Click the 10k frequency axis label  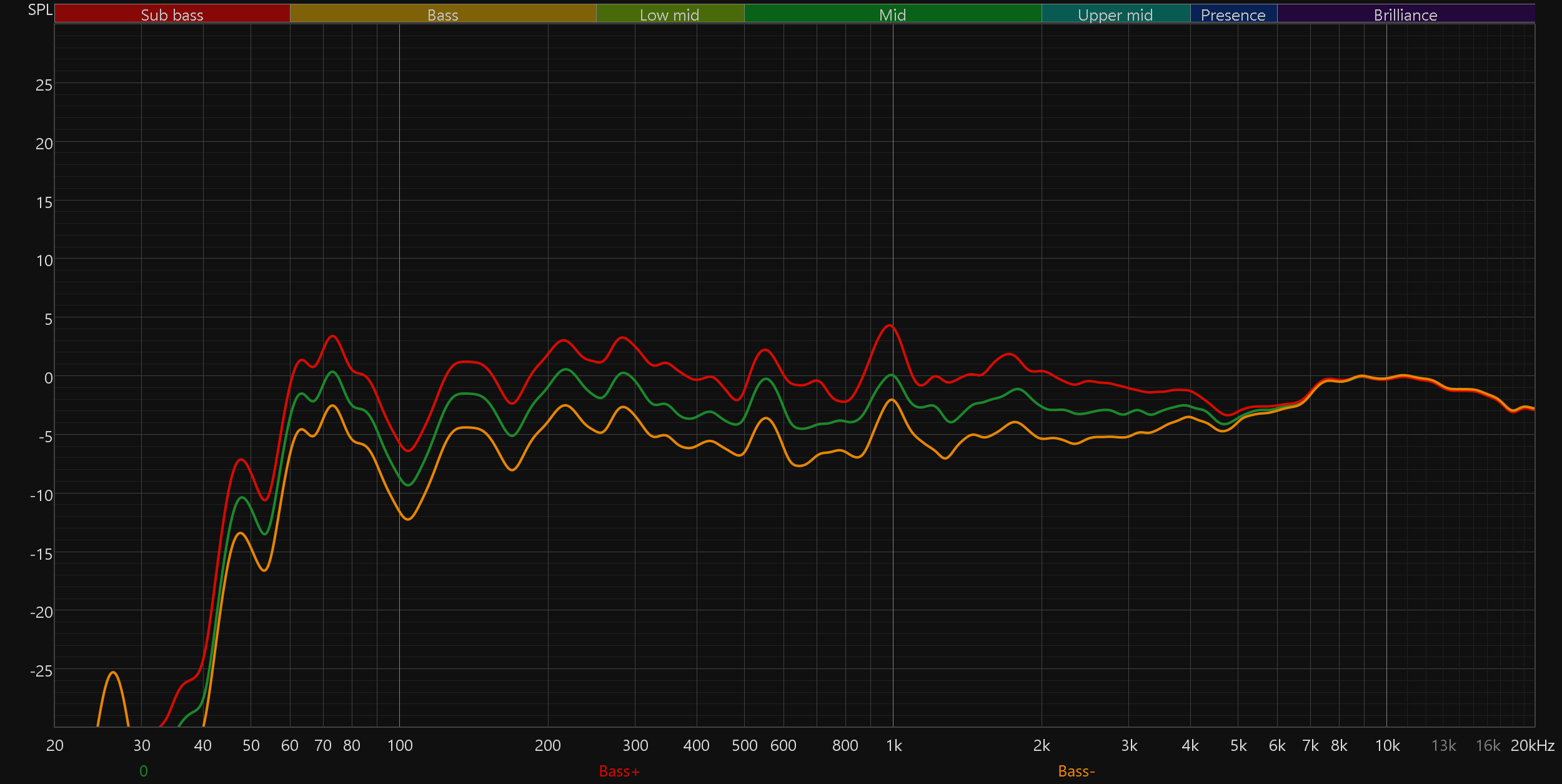[1387, 745]
